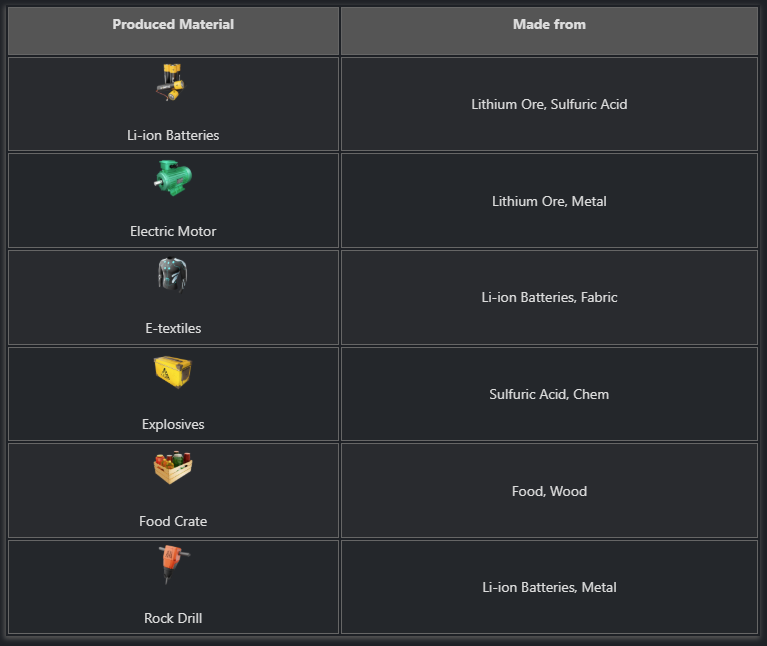Select the E-textiles name label
The image size is (767, 646).
[x=173, y=328]
